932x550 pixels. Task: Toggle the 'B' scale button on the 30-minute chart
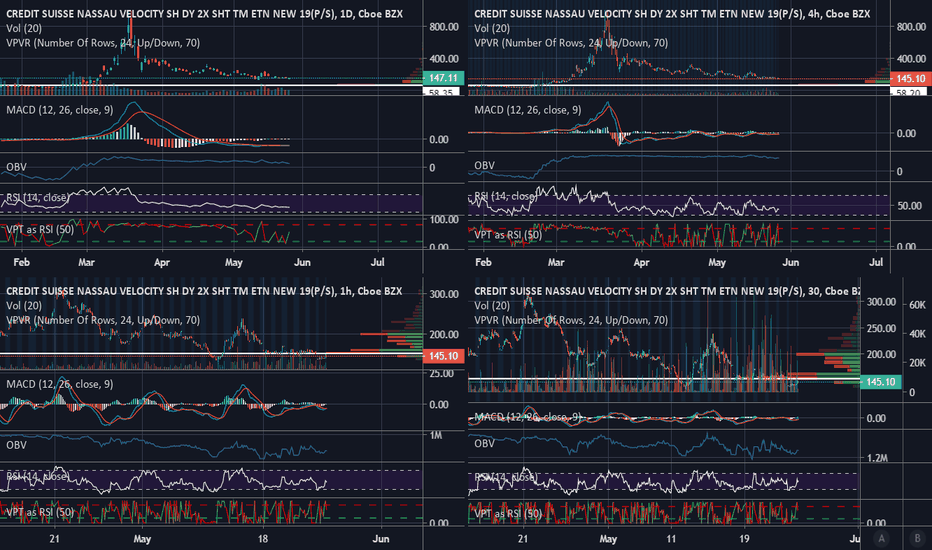click(x=917, y=539)
